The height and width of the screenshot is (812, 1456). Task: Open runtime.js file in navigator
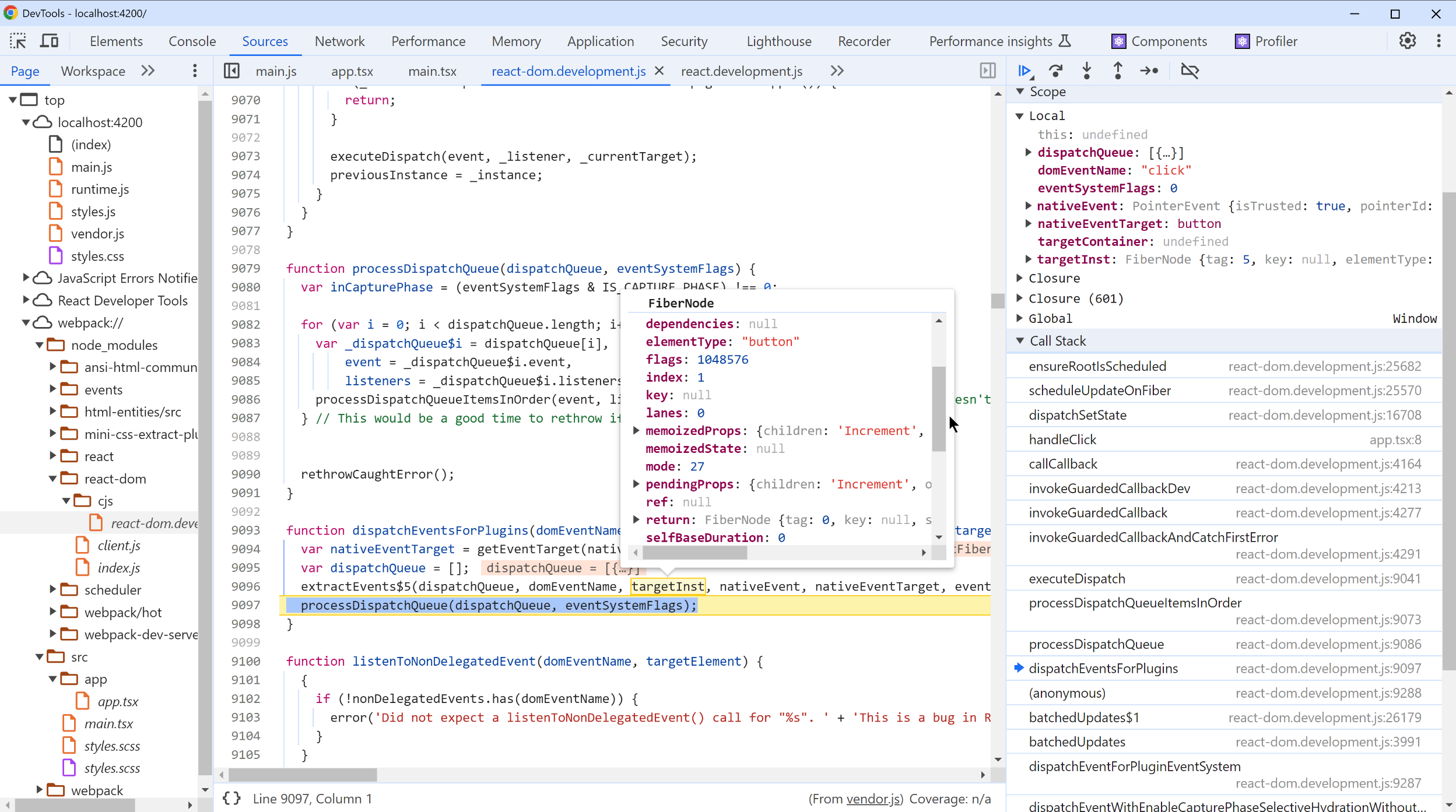pos(100,189)
